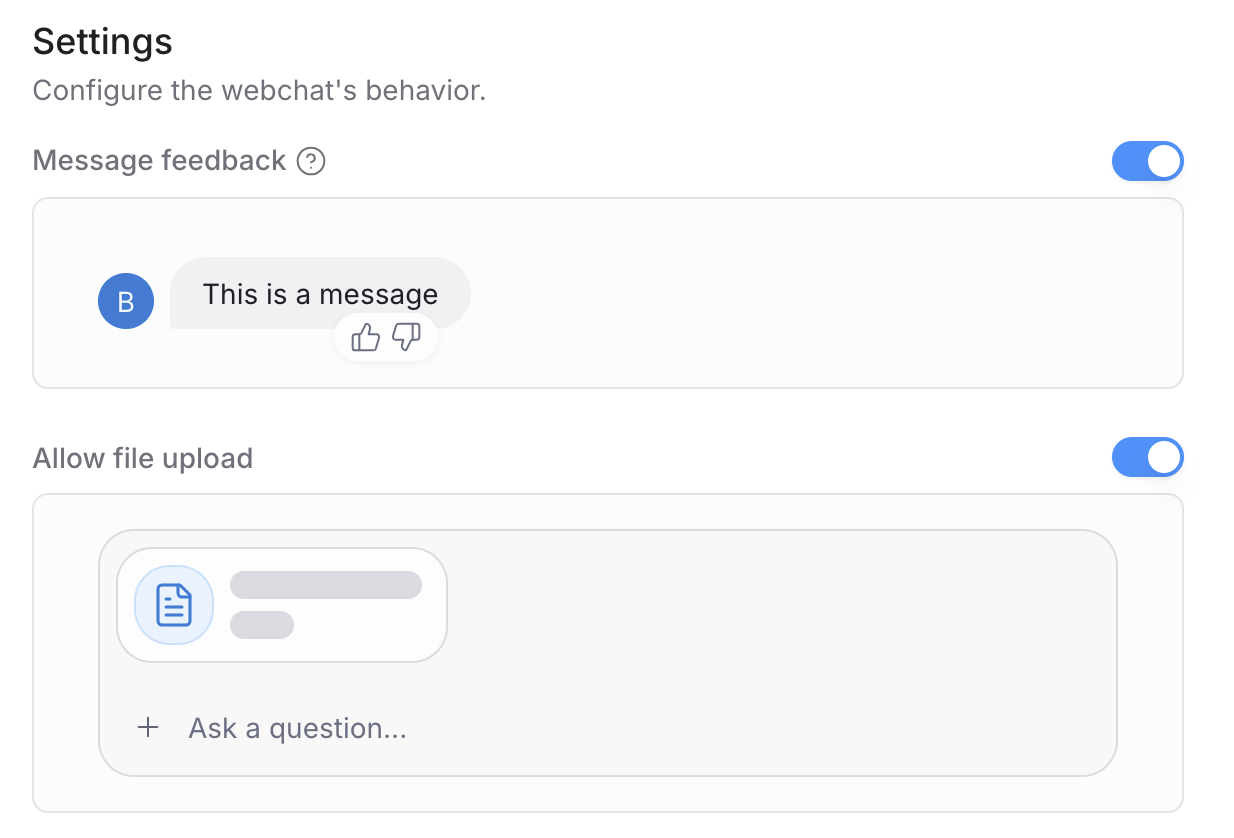This screenshot has width=1234, height=838.
Task: Click the uploaded file preview card
Action: pos(281,604)
